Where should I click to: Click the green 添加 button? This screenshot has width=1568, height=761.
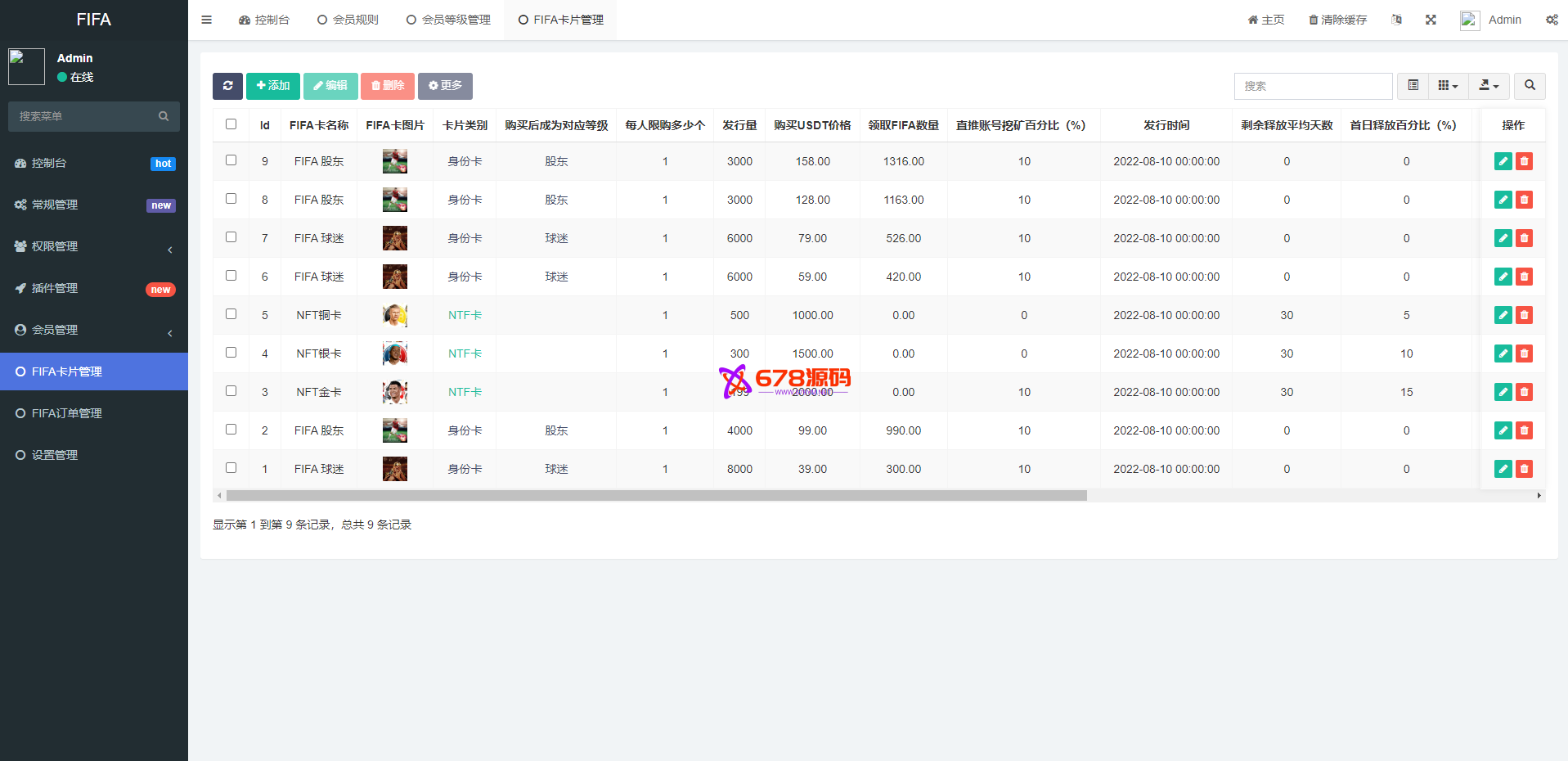tap(273, 86)
